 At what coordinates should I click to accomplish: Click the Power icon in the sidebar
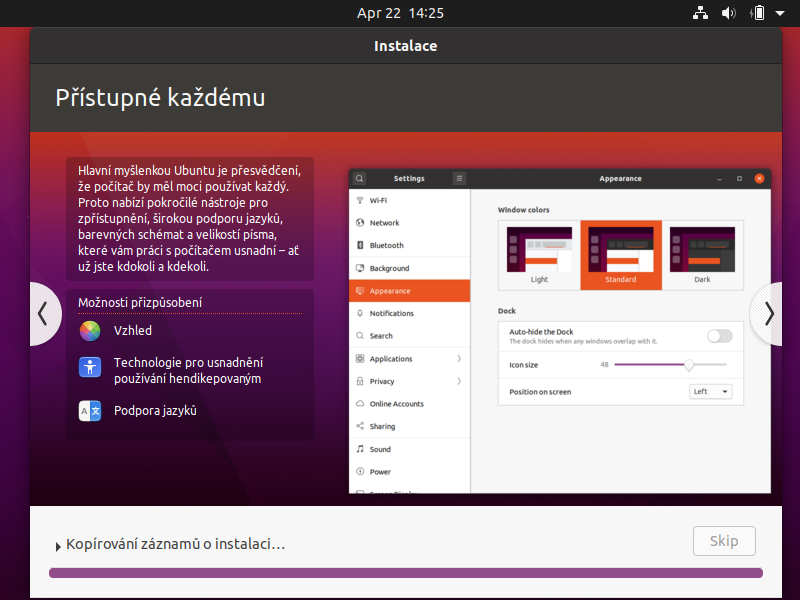point(360,471)
